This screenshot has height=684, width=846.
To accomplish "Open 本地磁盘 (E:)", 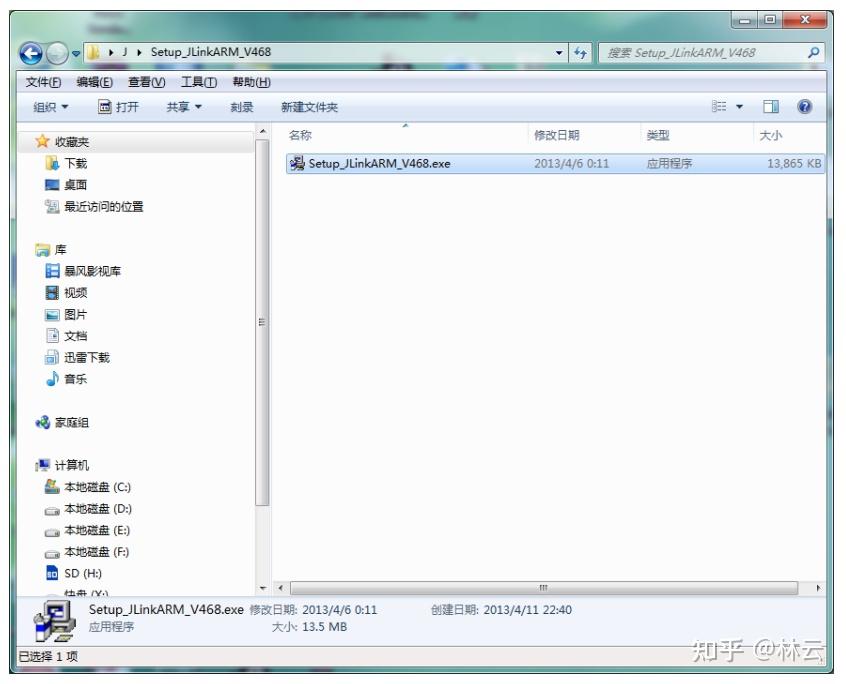I will [x=87, y=530].
